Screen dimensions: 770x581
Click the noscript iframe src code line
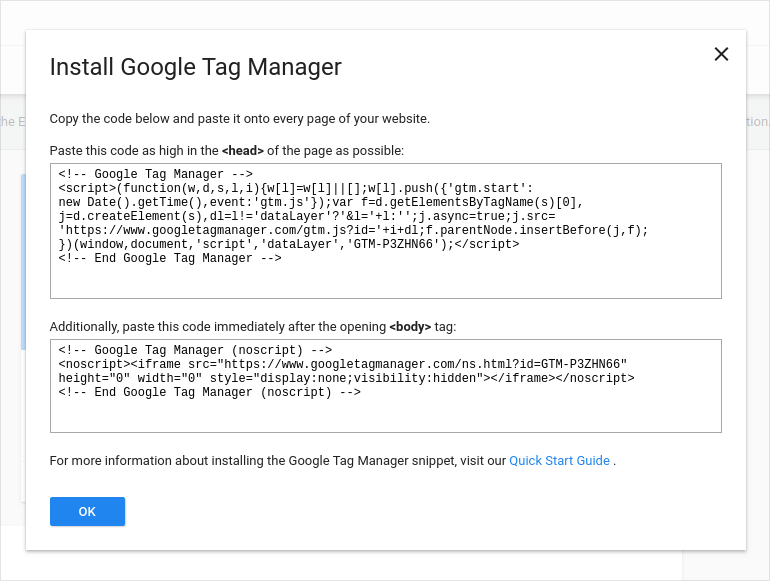(x=342, y=364)
